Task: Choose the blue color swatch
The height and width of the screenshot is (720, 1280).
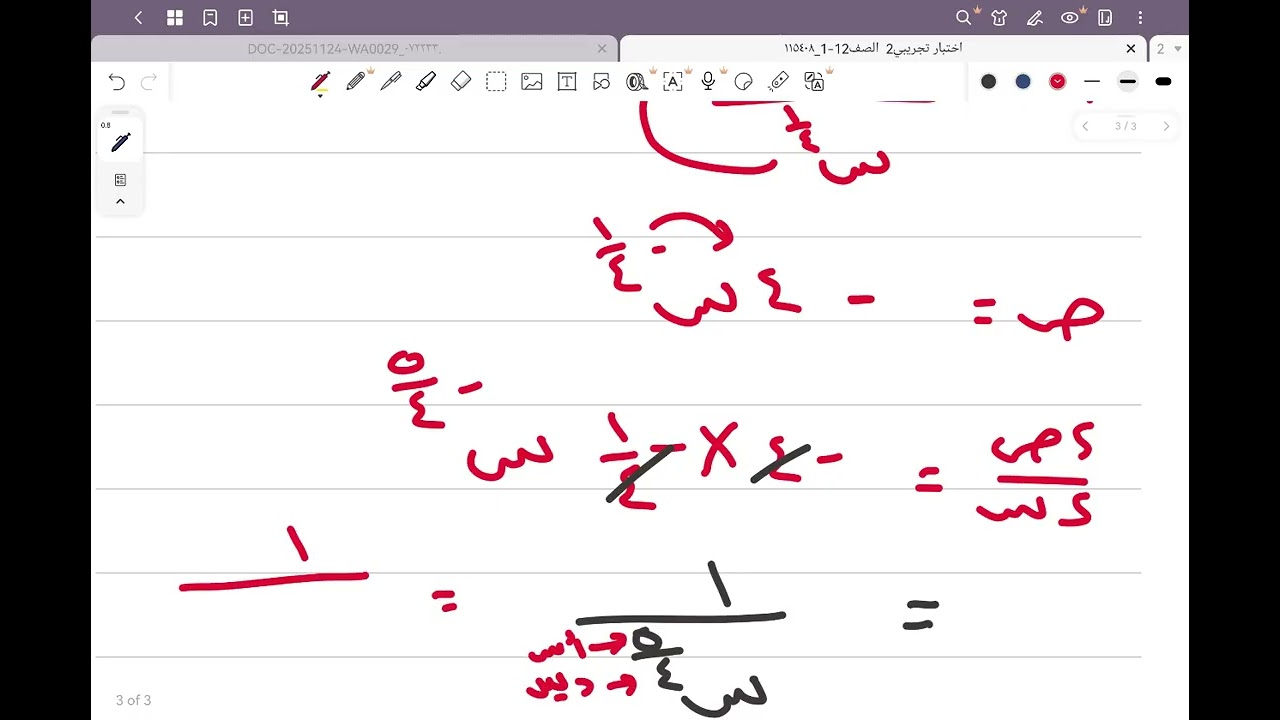Action: [x=1023, y=82]
